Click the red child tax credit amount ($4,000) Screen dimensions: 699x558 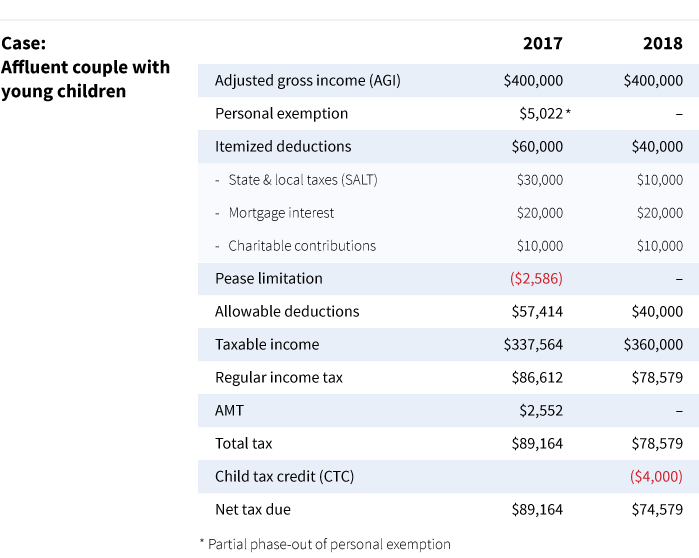pyautogui.click(x=656, y=477)
